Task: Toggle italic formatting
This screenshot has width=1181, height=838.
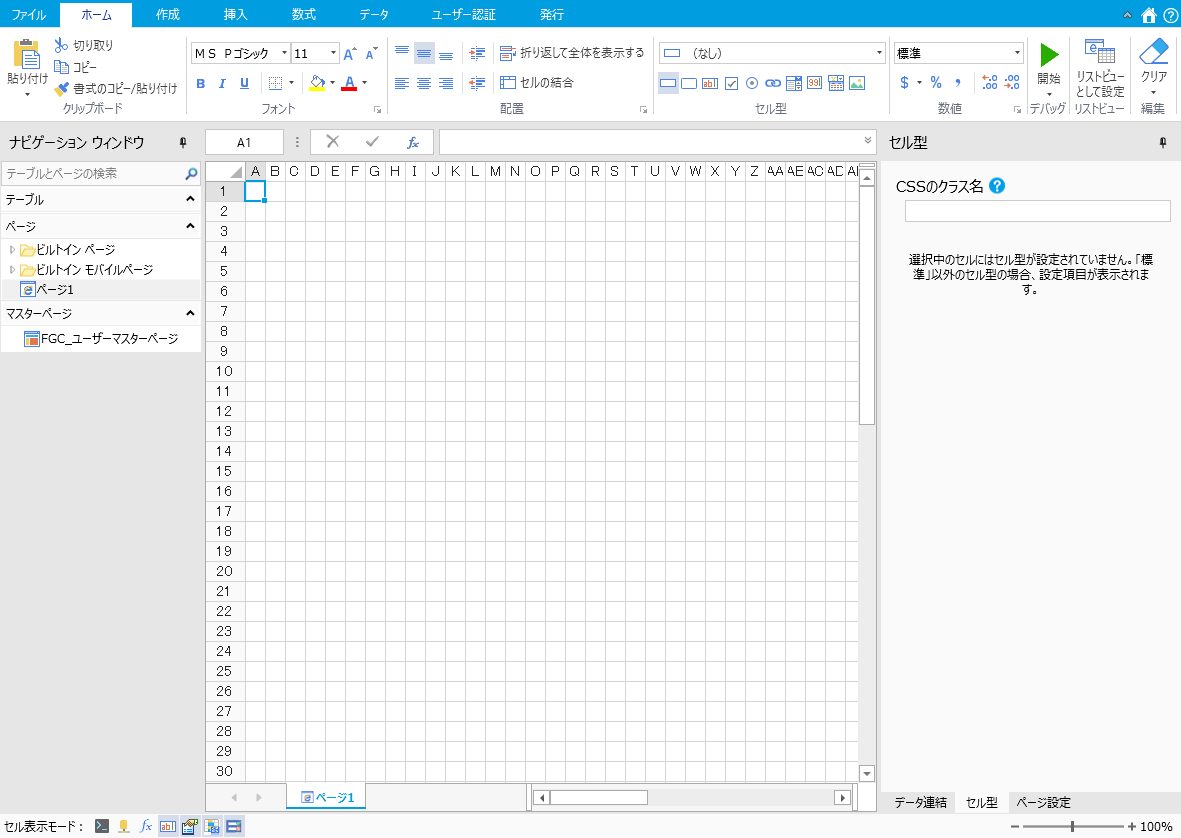Action: [x=222, y=83]
